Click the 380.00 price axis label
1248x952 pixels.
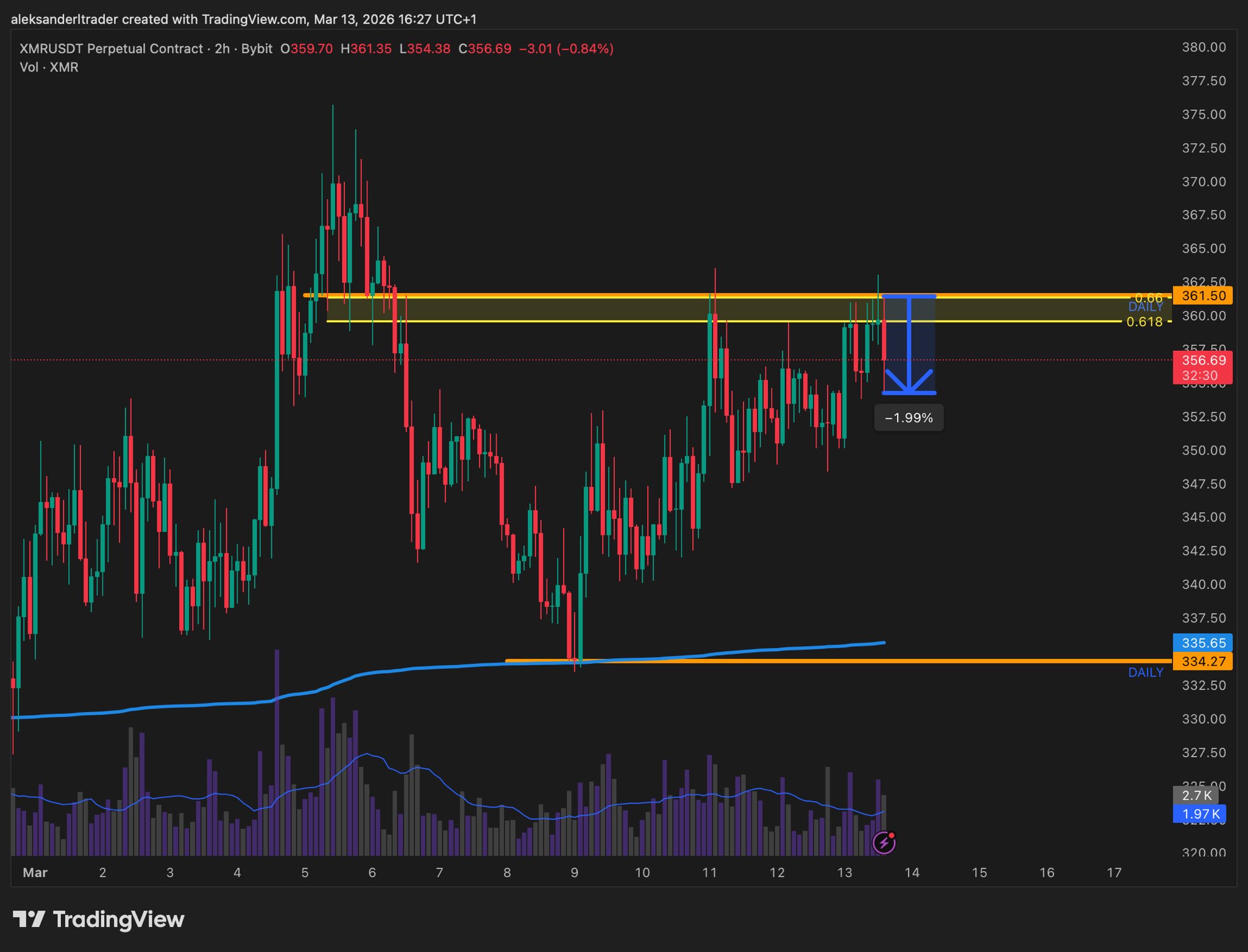coord(1204,48)
